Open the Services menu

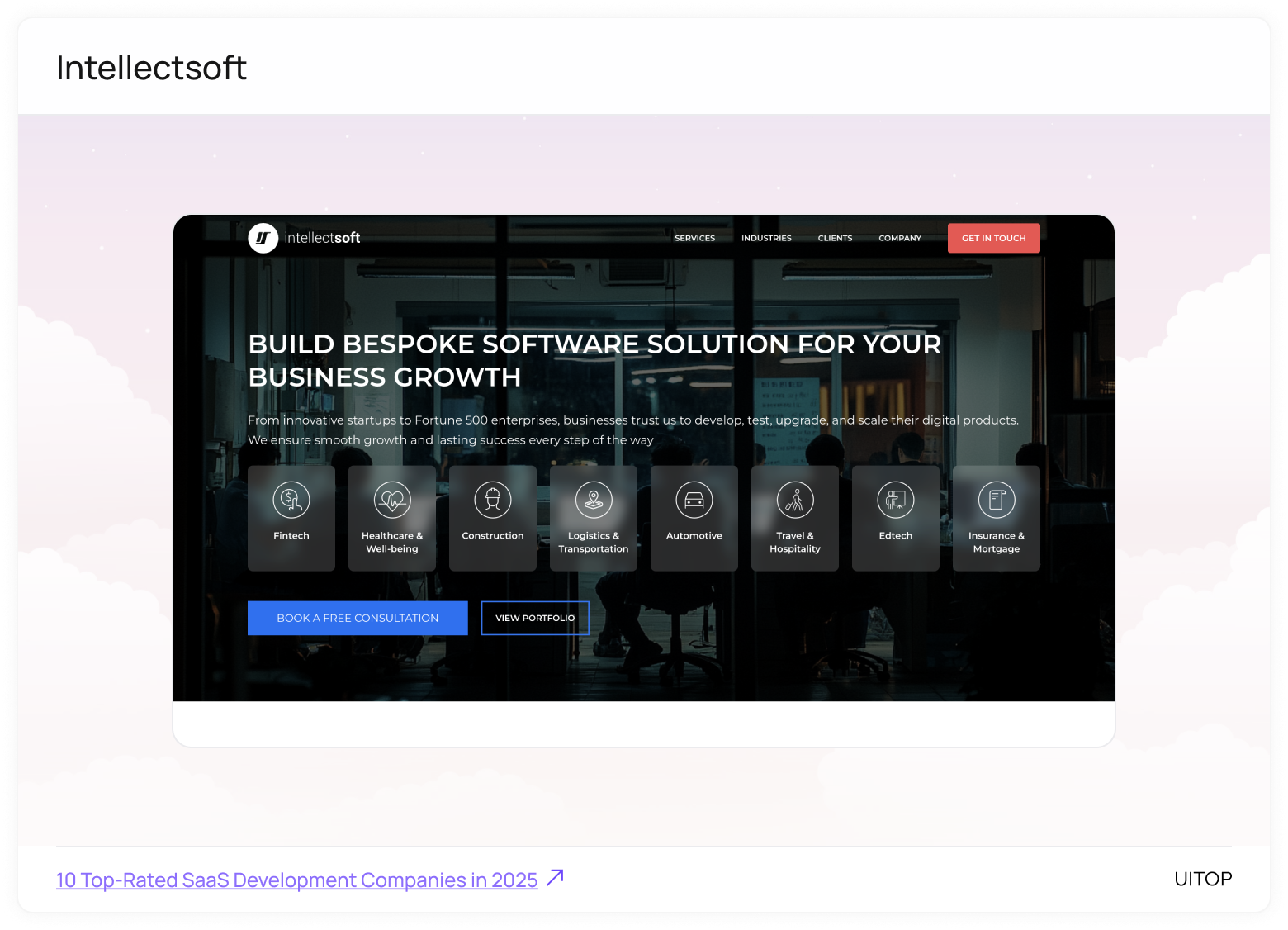695,238
